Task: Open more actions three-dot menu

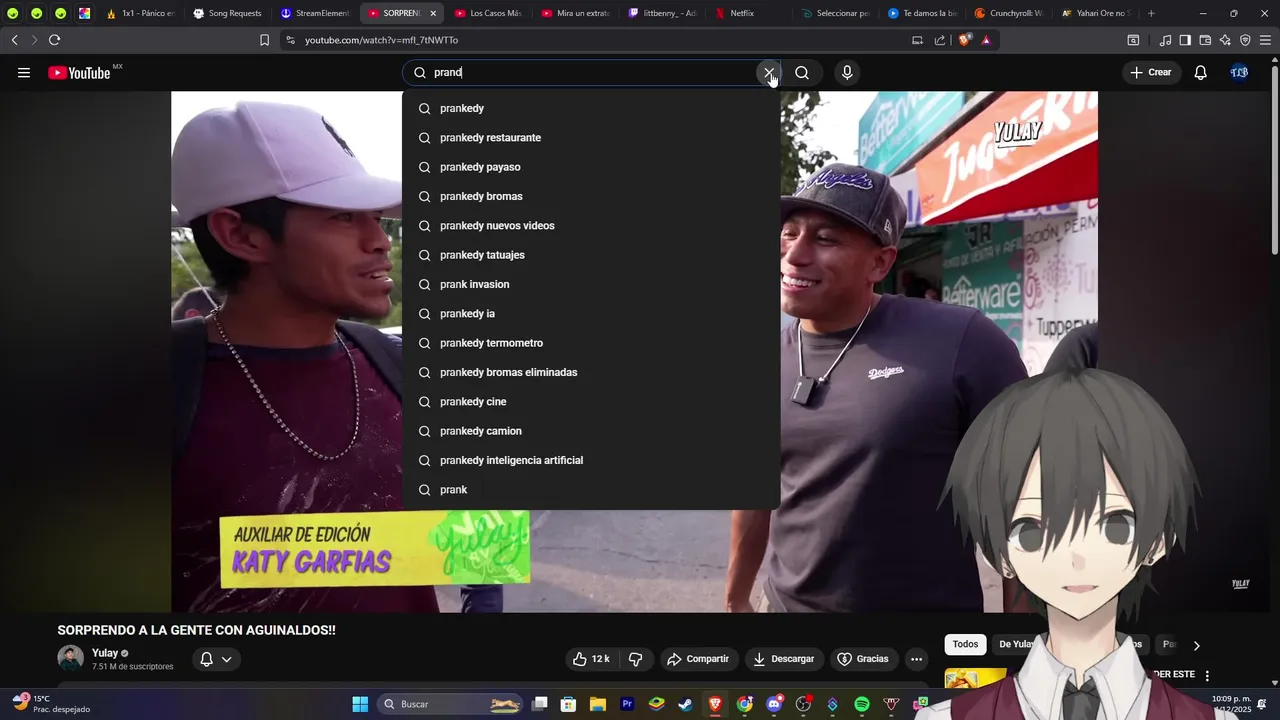Action: click(916, 659)
